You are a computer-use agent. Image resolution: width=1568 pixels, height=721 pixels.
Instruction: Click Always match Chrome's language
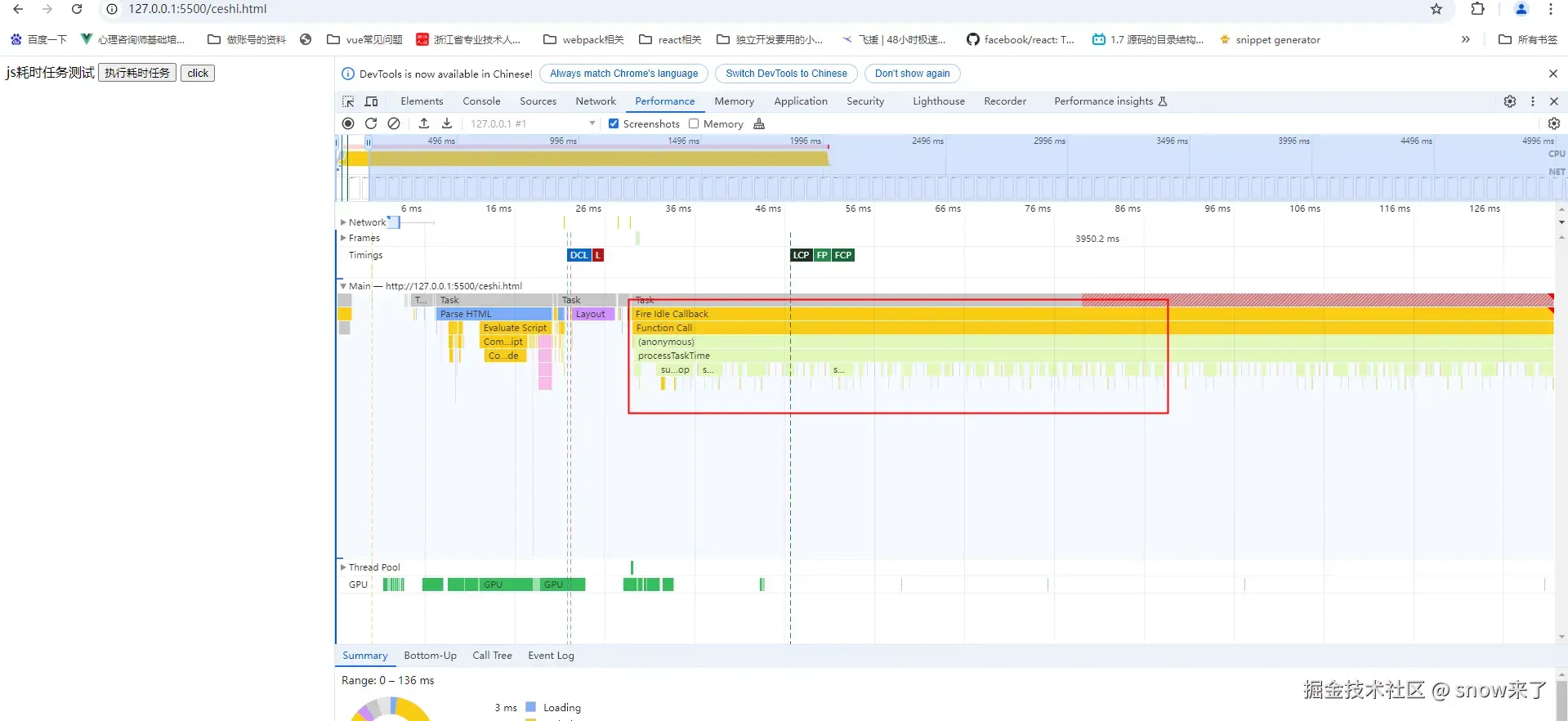click(623, 74)
